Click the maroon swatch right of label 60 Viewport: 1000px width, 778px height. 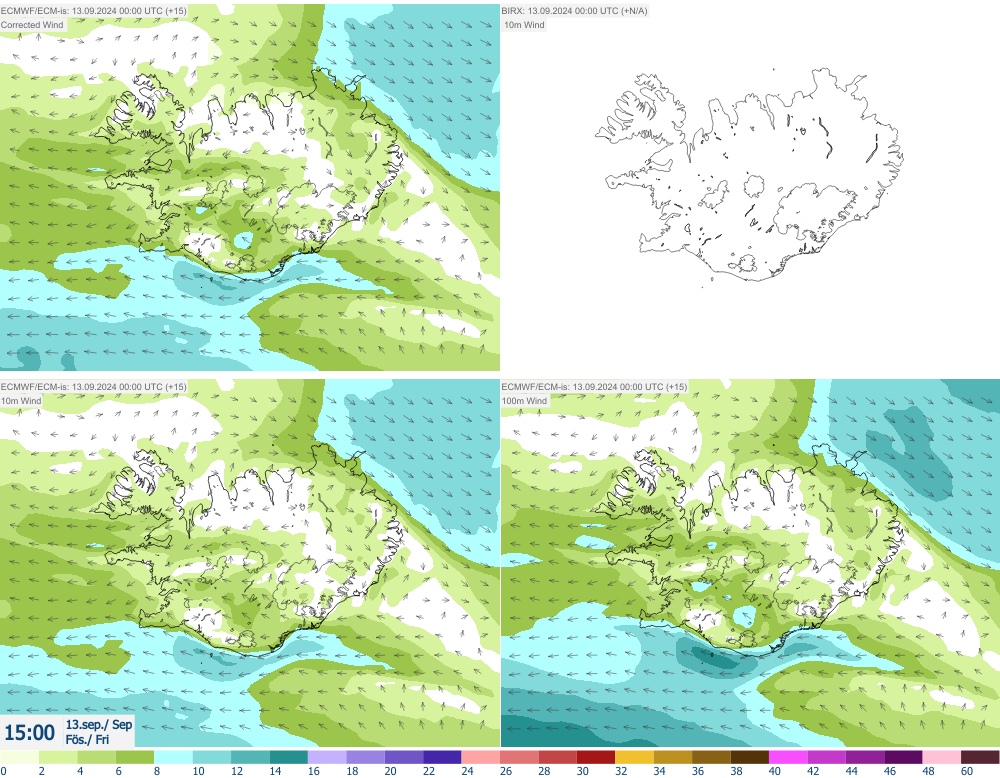[980, 757]
